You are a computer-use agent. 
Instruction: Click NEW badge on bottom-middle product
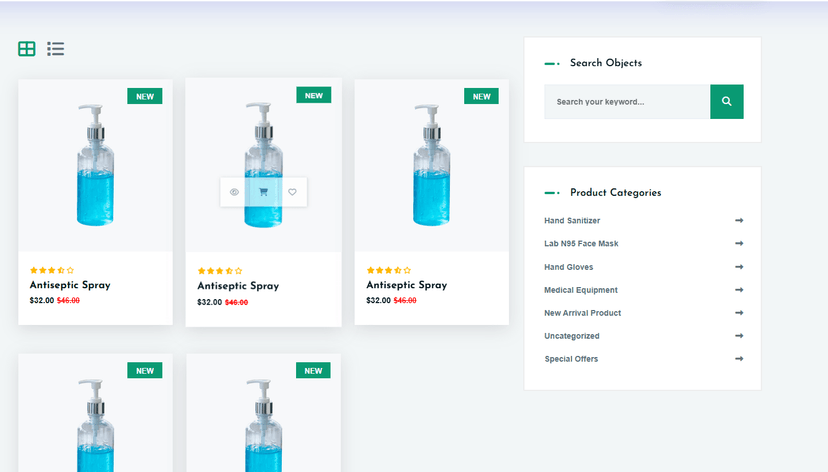click(313, 371)
